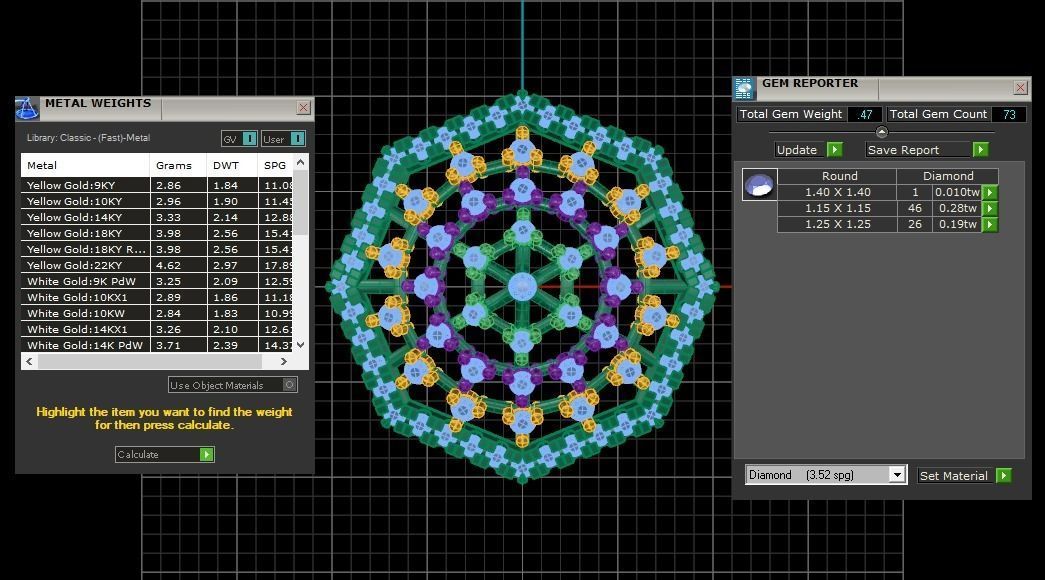Select the Yellow Gold:9KY row

pyautogui.click(x=157, y=185)
